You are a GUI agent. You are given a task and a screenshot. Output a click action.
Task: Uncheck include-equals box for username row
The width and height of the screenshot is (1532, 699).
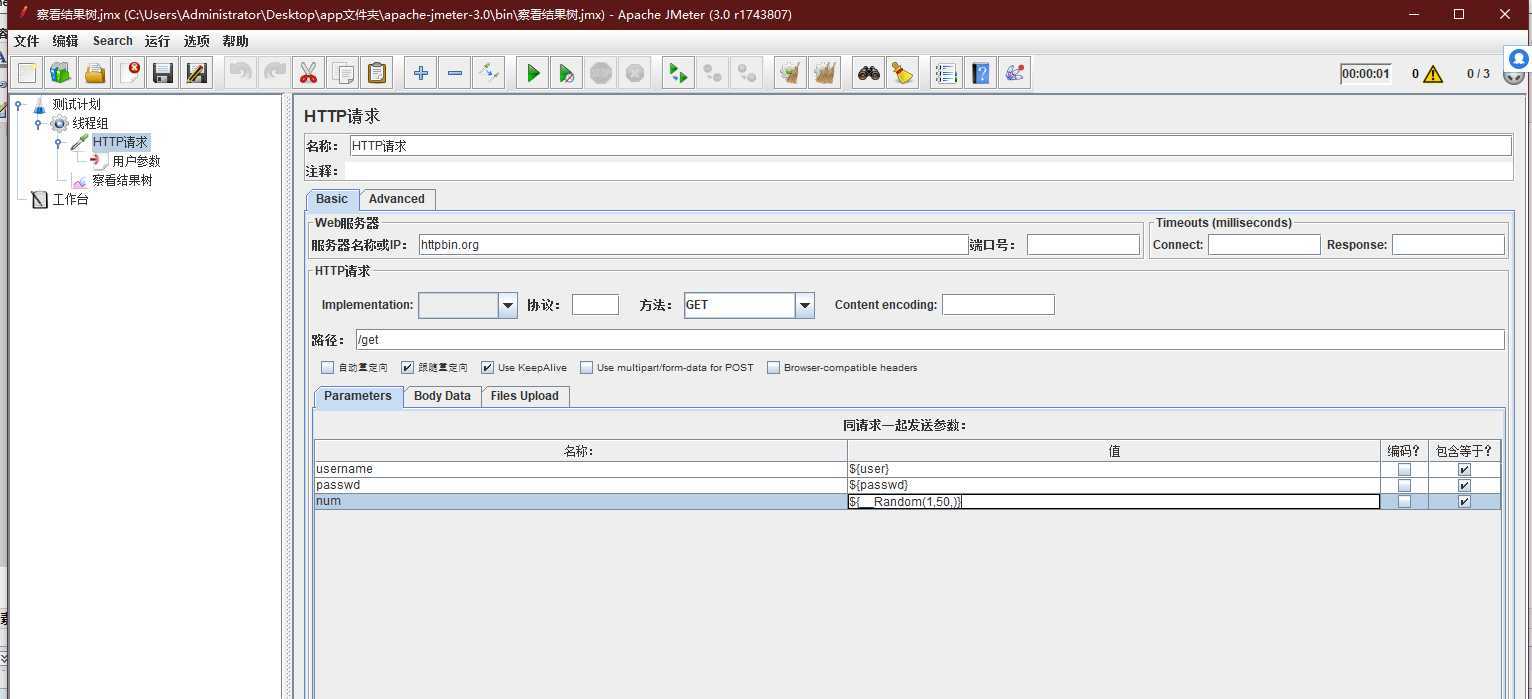pyautogui.click(x=1464, y=469)
